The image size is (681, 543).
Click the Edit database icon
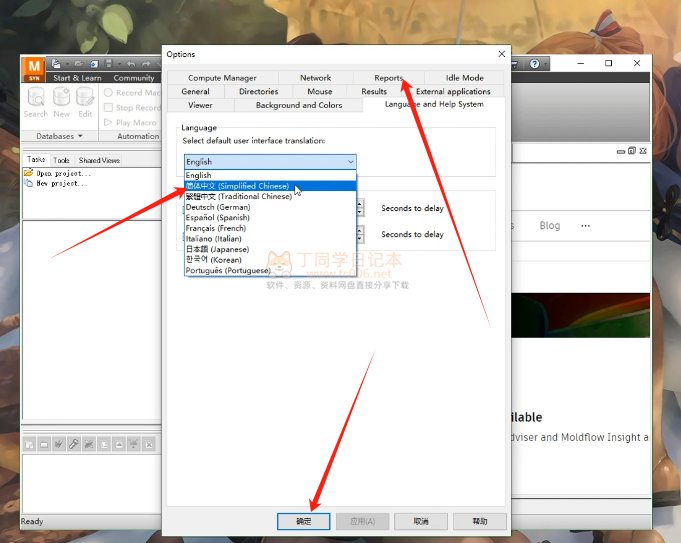(85, 98)
